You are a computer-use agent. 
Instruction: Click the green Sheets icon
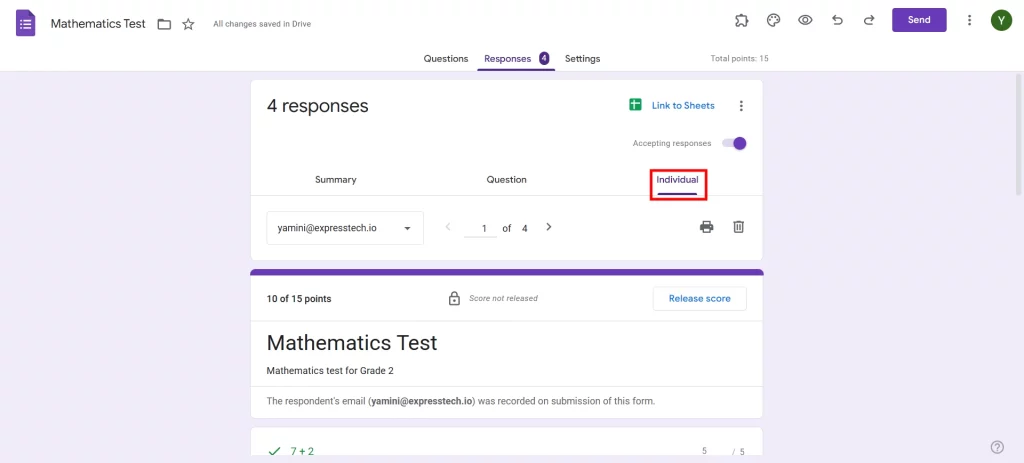click(x=635, y=105)
